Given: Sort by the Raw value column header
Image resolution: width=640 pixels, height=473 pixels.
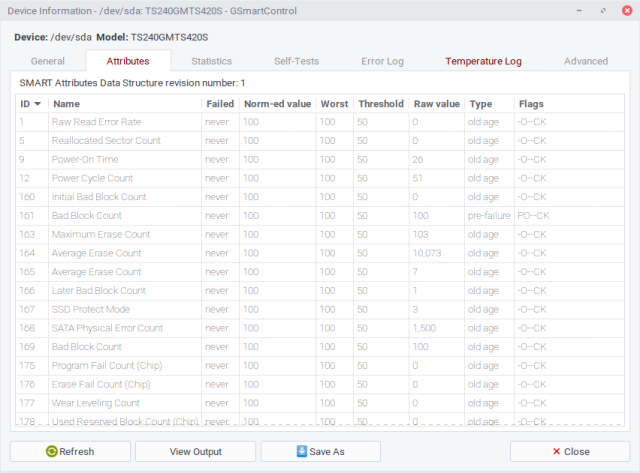Looking at the screenshot, I should pyautogui.click(x=435, y=104).
